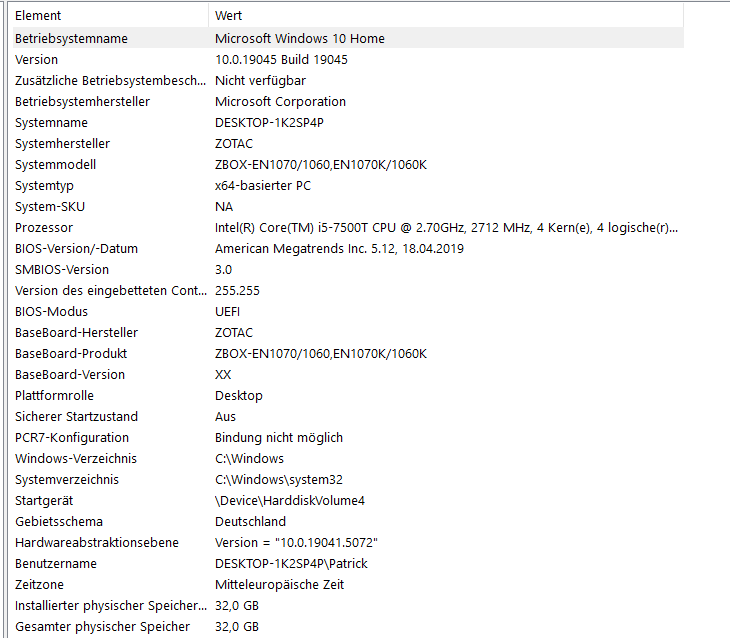Select the Systemmodell row label

pos(55,164)
